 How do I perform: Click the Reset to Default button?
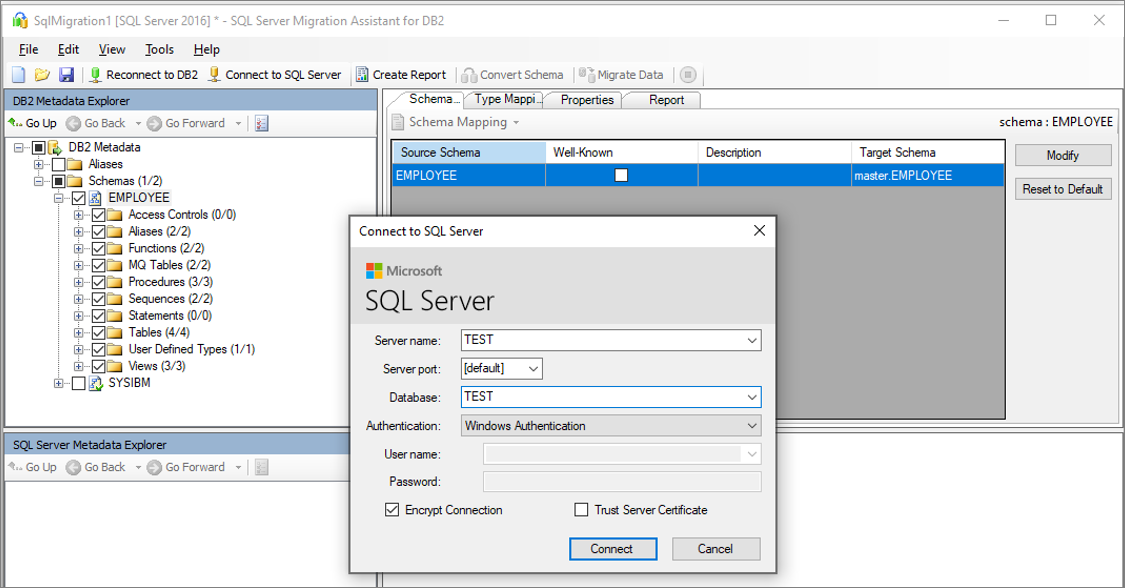(x=1062, y=189)
